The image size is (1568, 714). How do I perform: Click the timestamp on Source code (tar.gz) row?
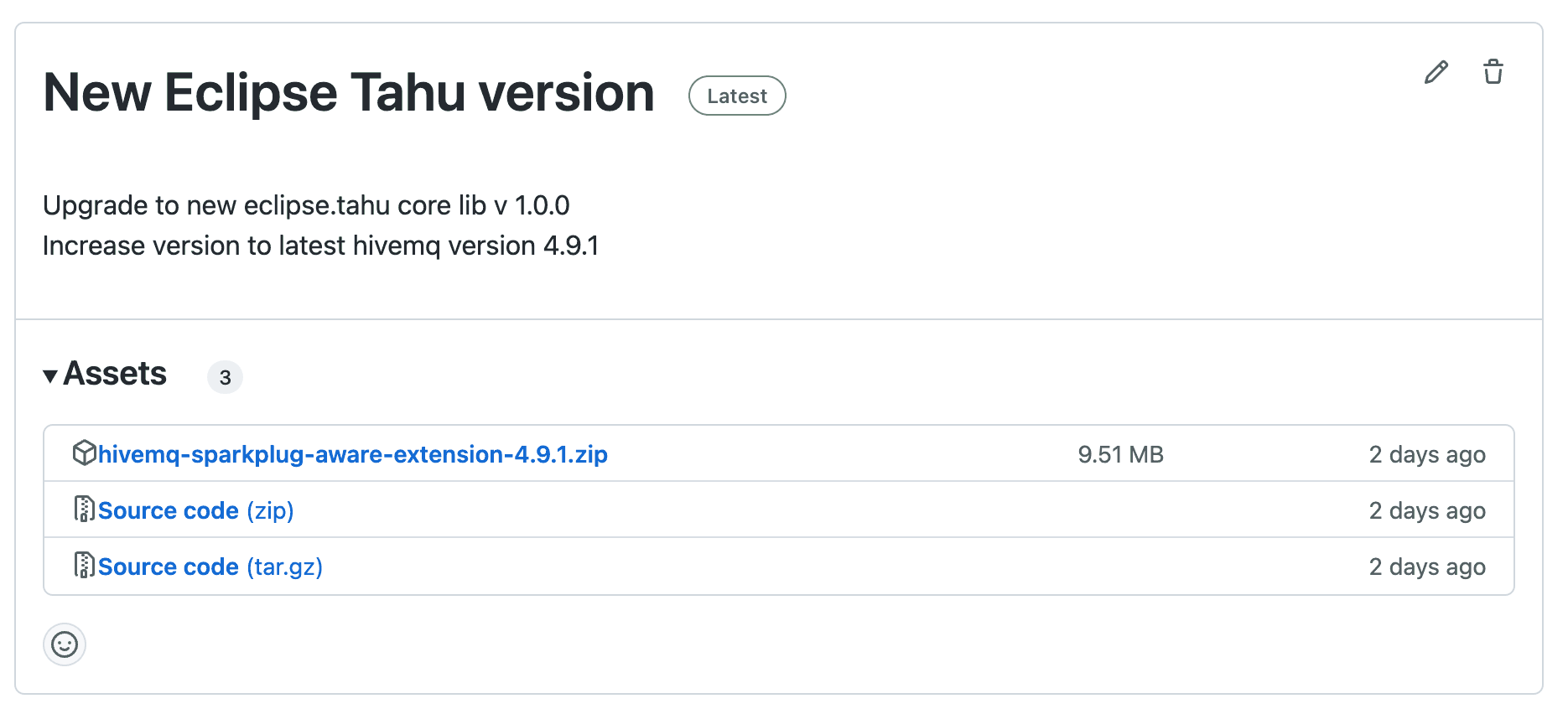pos(1427,567)
